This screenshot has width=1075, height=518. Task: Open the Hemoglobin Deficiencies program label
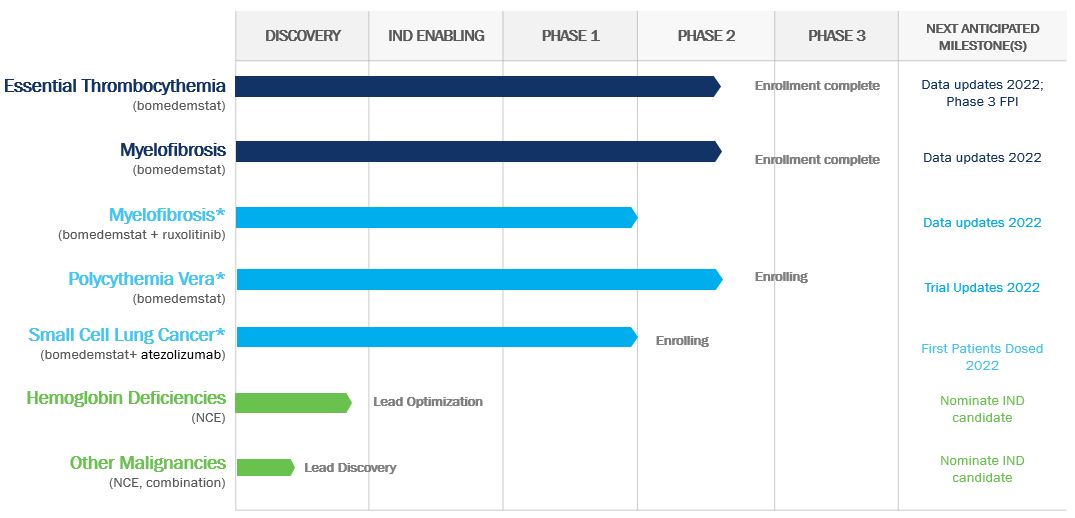[x=126, y=398]
